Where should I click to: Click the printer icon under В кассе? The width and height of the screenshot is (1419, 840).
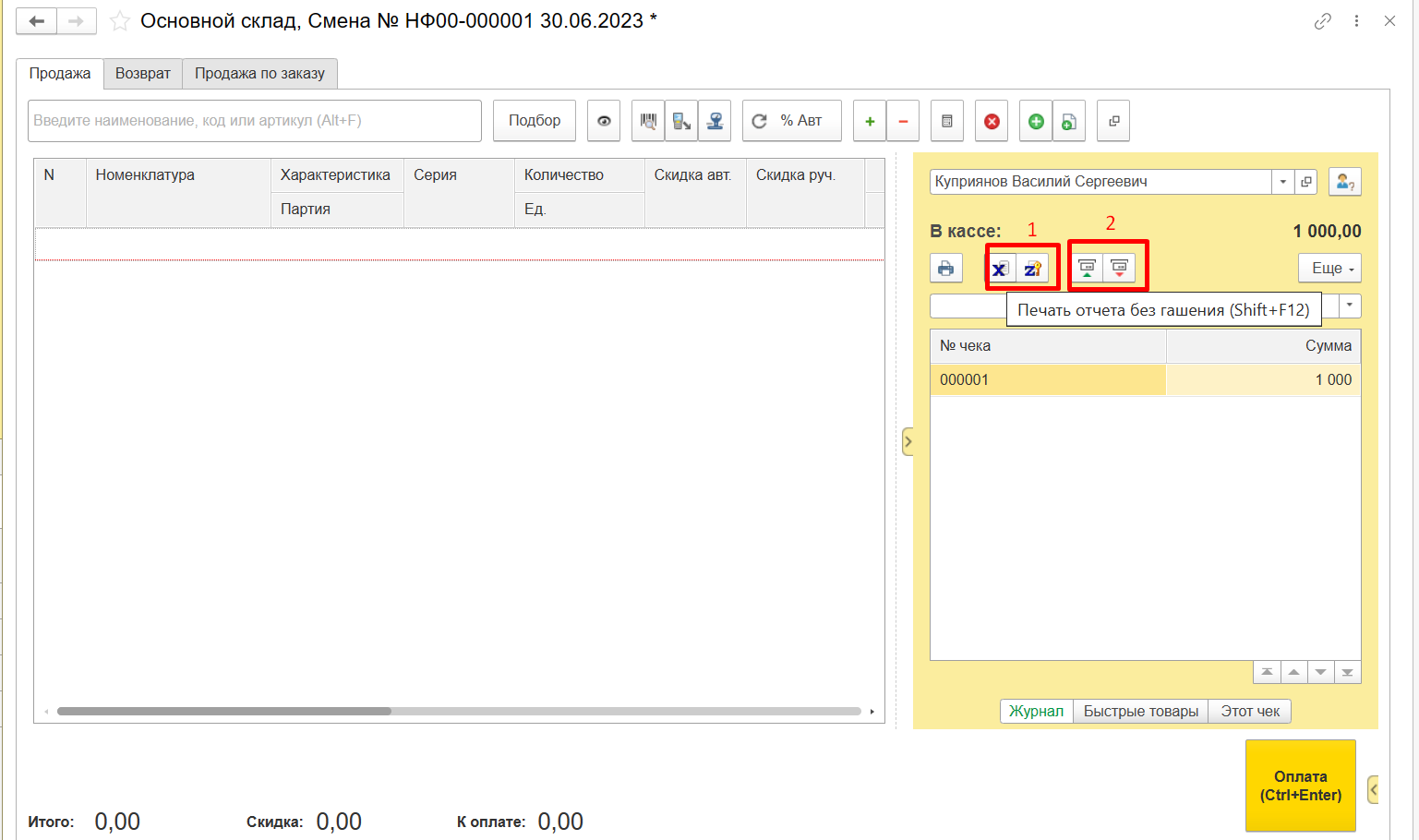(945, 269)
